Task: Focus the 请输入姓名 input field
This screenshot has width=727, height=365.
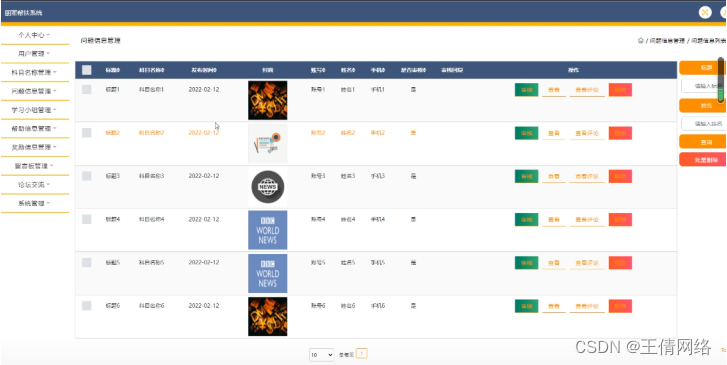Action: click(704, 123)
